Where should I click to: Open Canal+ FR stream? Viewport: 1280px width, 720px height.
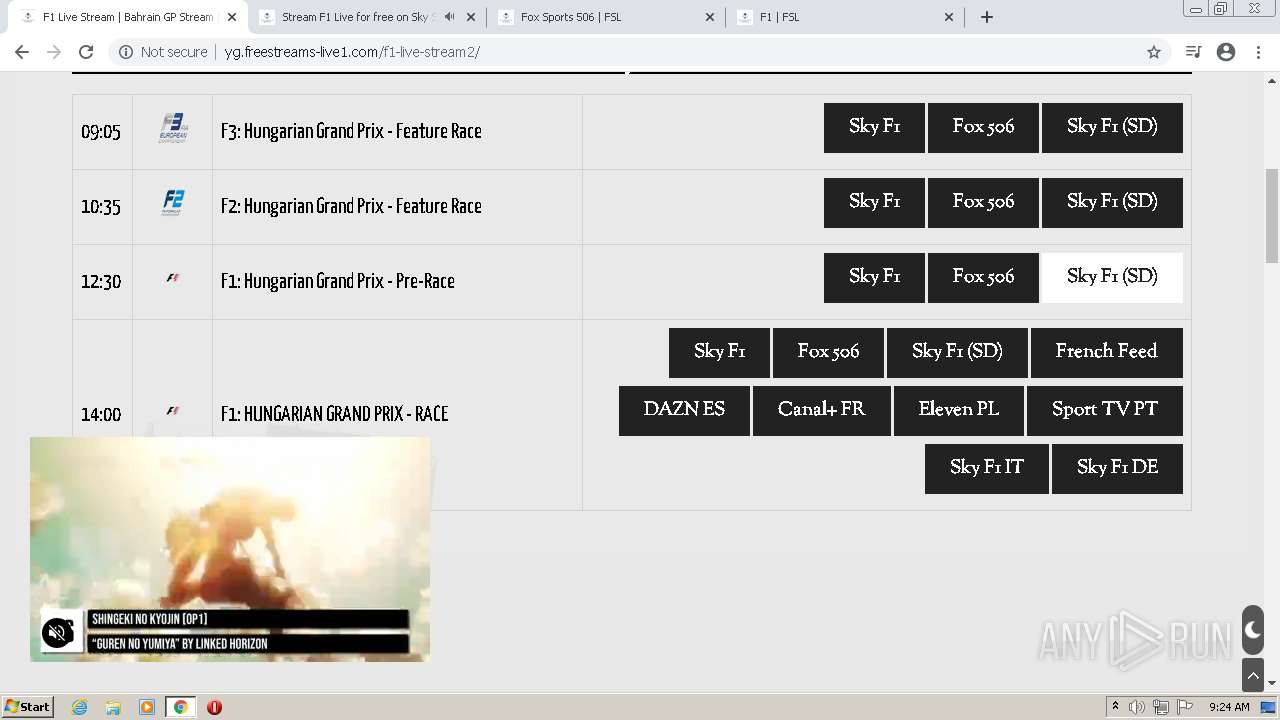822,410
